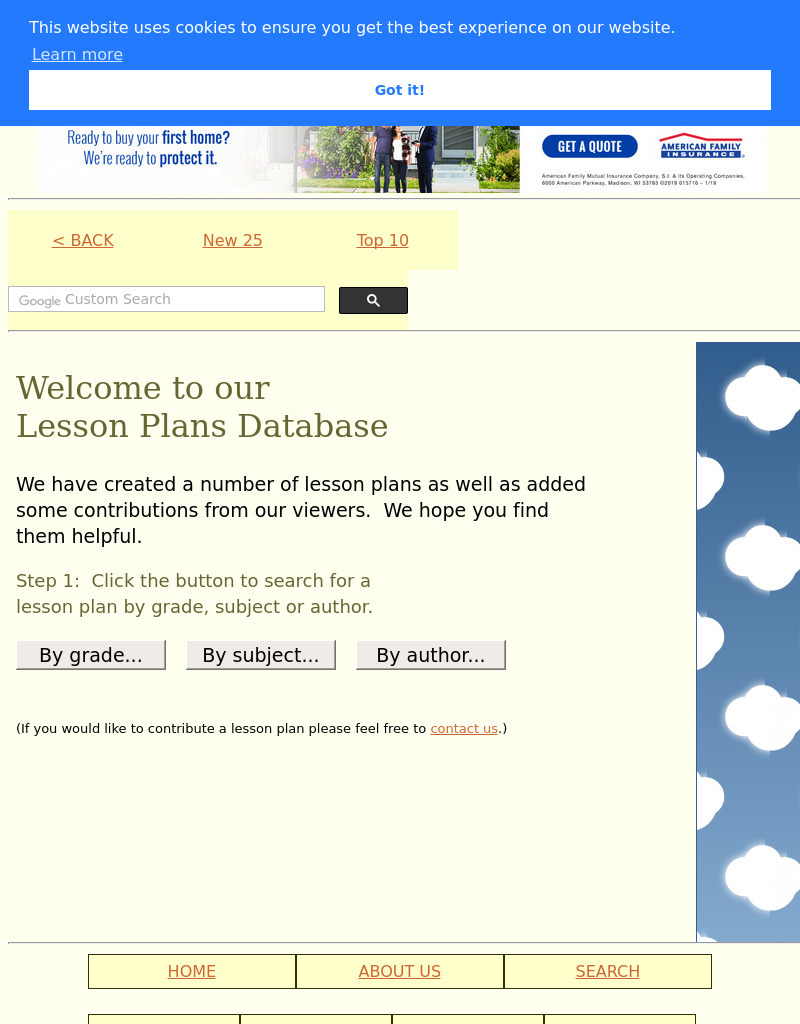The height and width of the screenshot is (1024, 800).
Task: Open the ABOUT US footer link
Action: (400, 971)
